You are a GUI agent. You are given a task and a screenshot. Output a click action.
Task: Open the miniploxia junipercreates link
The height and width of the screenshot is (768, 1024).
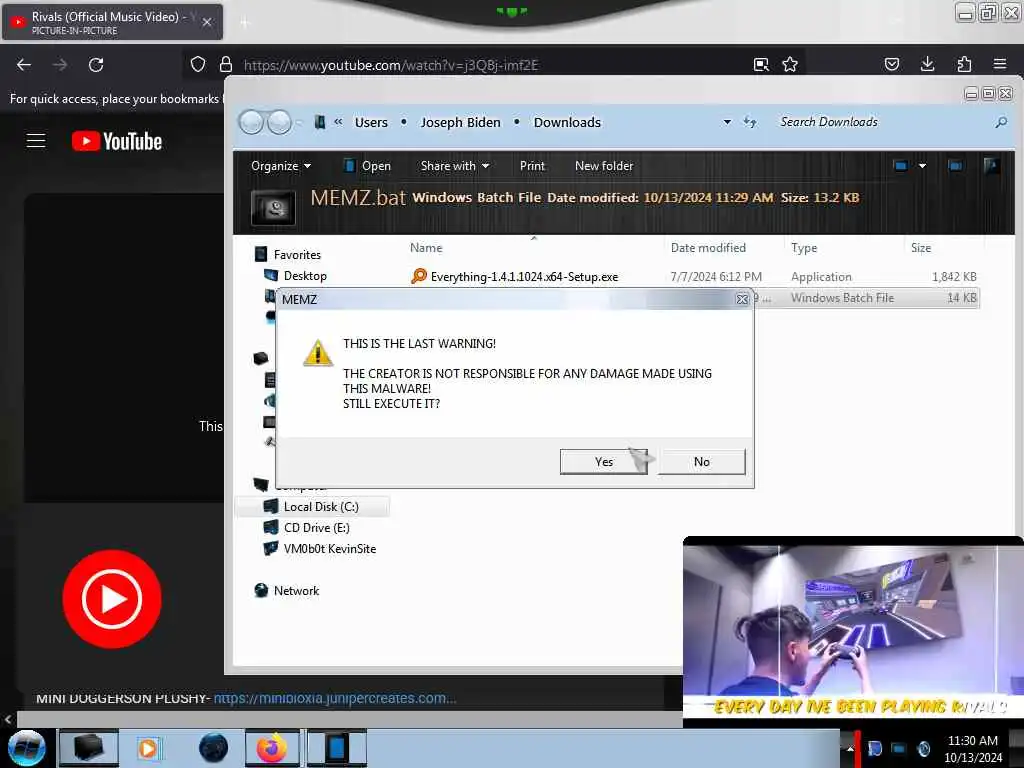(x=335, y=698)
